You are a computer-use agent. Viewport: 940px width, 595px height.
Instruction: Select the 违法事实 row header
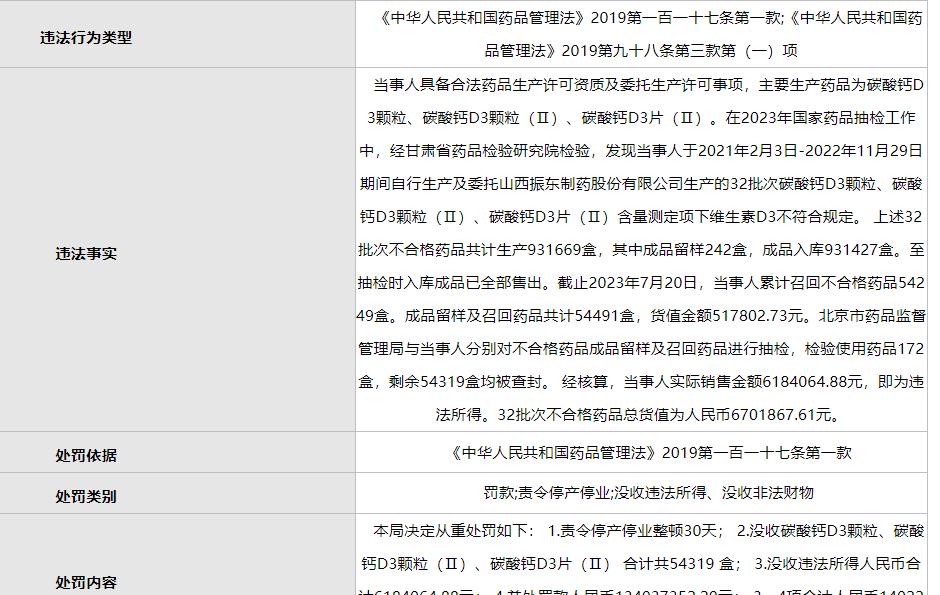(x=85, y=253)
